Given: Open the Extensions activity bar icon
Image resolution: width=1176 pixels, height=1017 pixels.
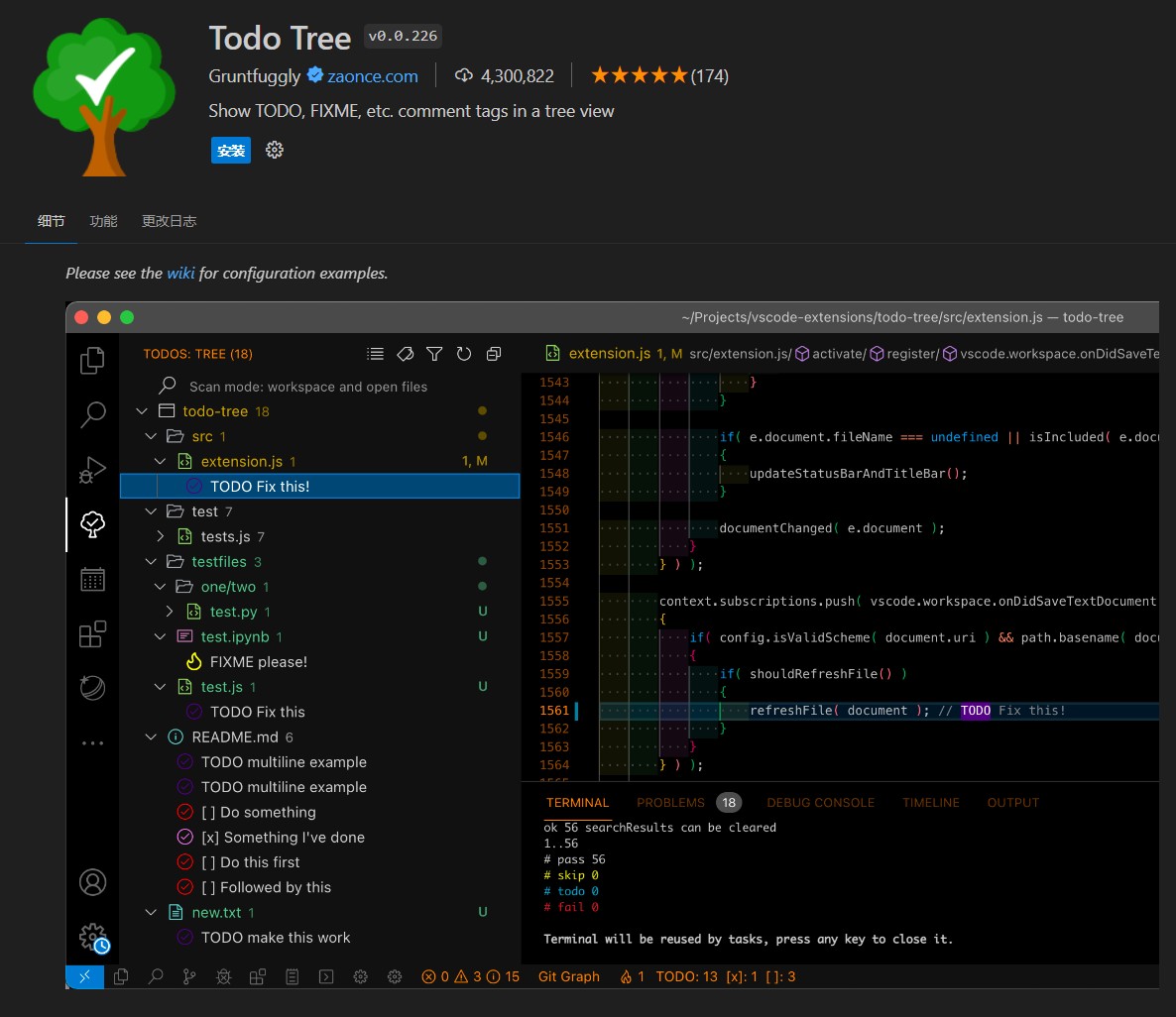Looking at the screenshot, I should pyautogui.click(x=92, y=633).
